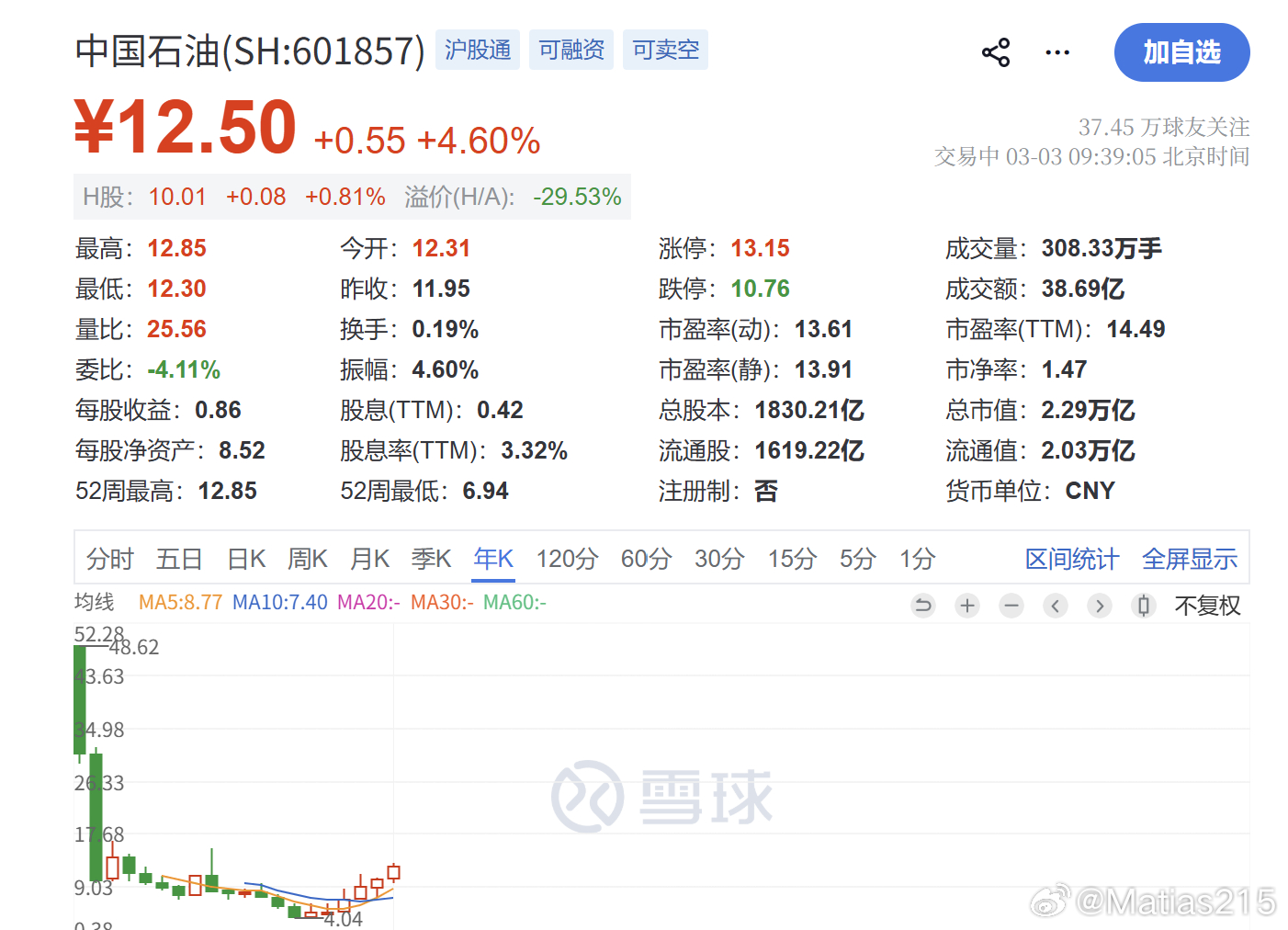Open the 不复权 adjustment dropdown
This screenshot has width=1288, height=930.
[x=1208, y=606]
